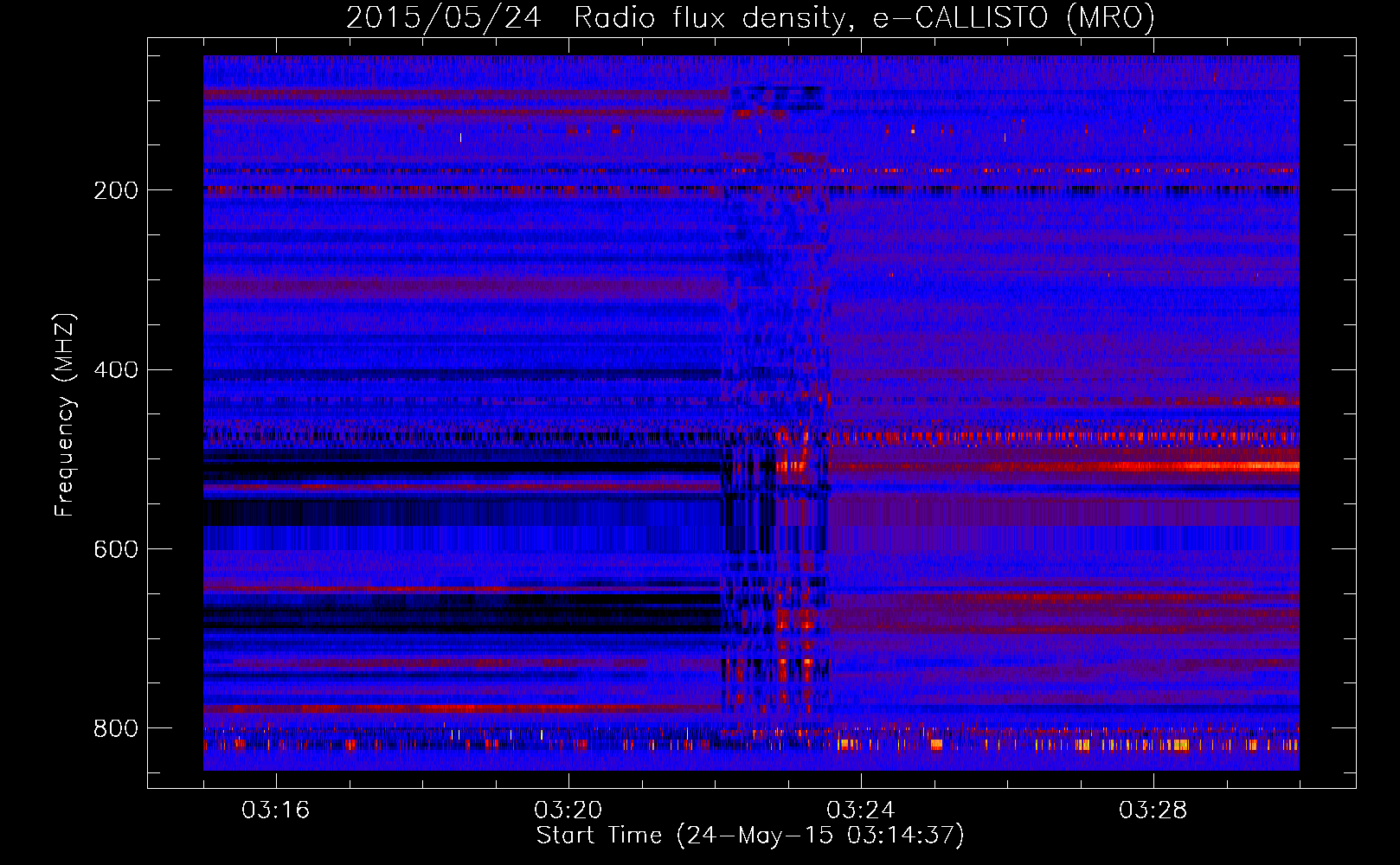Click the '03:28' time axis label

coord(1153,811)
